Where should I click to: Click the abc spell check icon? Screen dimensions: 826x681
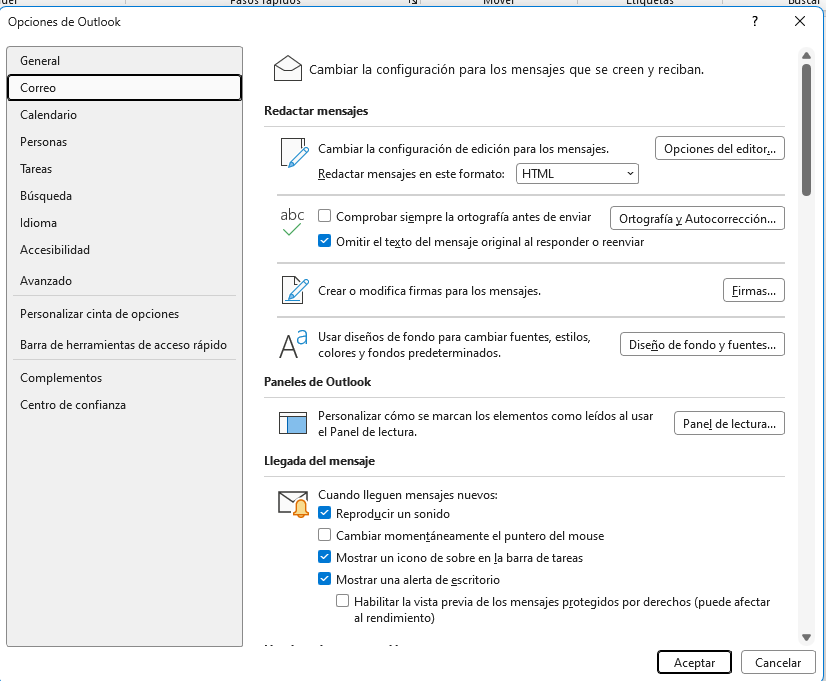292,222
